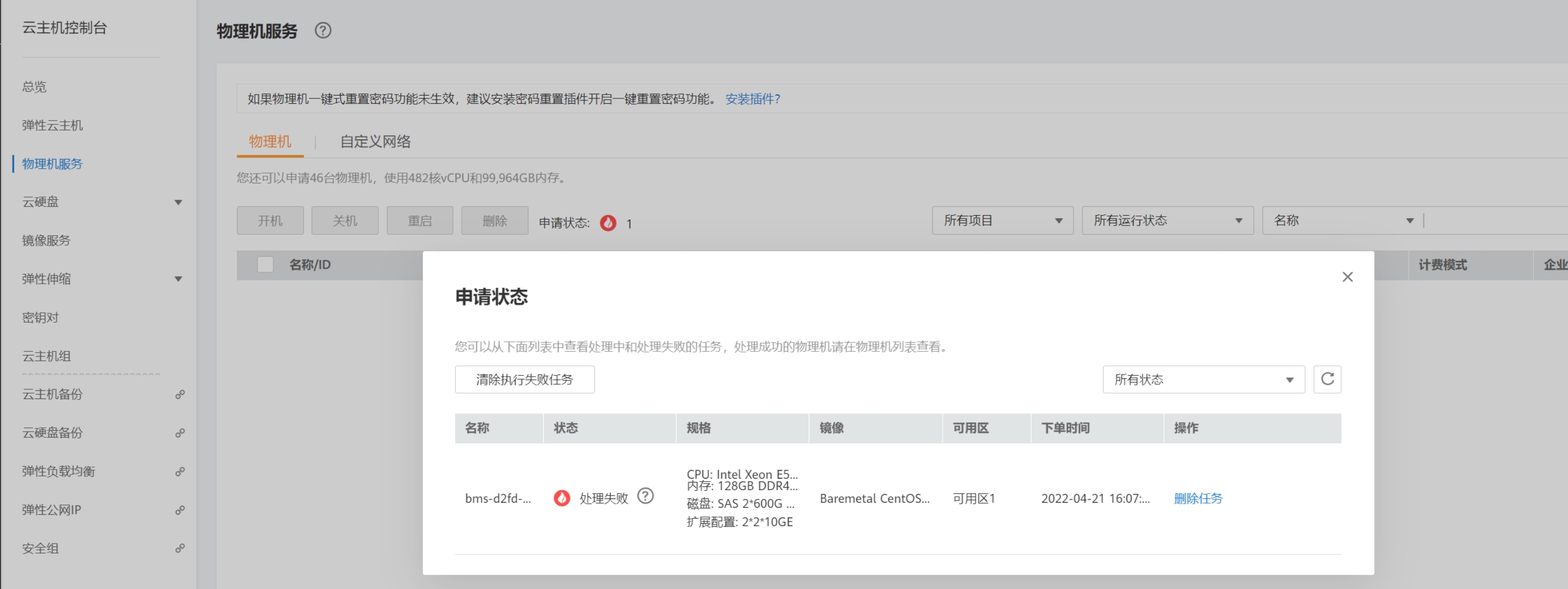This screenshot has width=1568, height=589.
Task: Open 弹性云主机 in sidebar
Action: point(52,126)
